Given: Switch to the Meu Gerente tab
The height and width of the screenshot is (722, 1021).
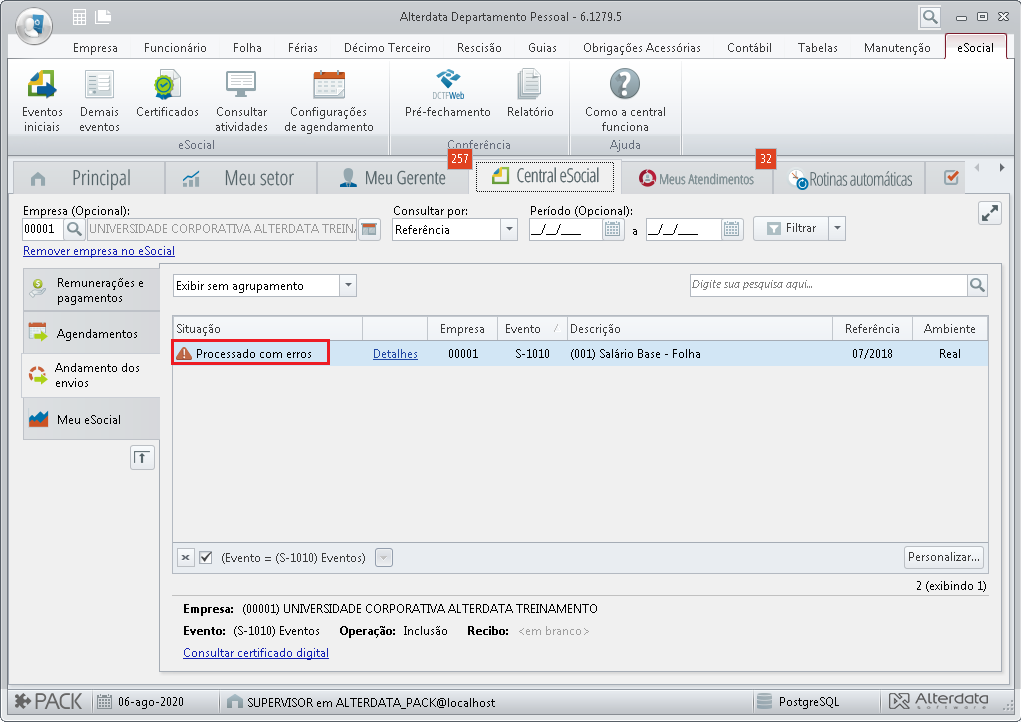Looking at the screenshot, I should tap(393, 178).
